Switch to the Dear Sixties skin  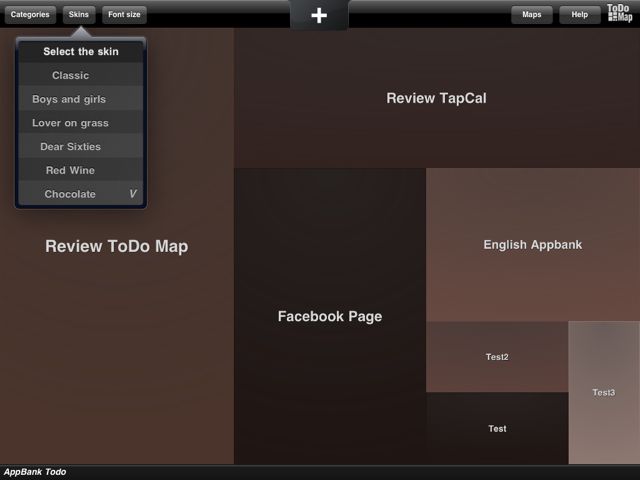tap(81, 147)
